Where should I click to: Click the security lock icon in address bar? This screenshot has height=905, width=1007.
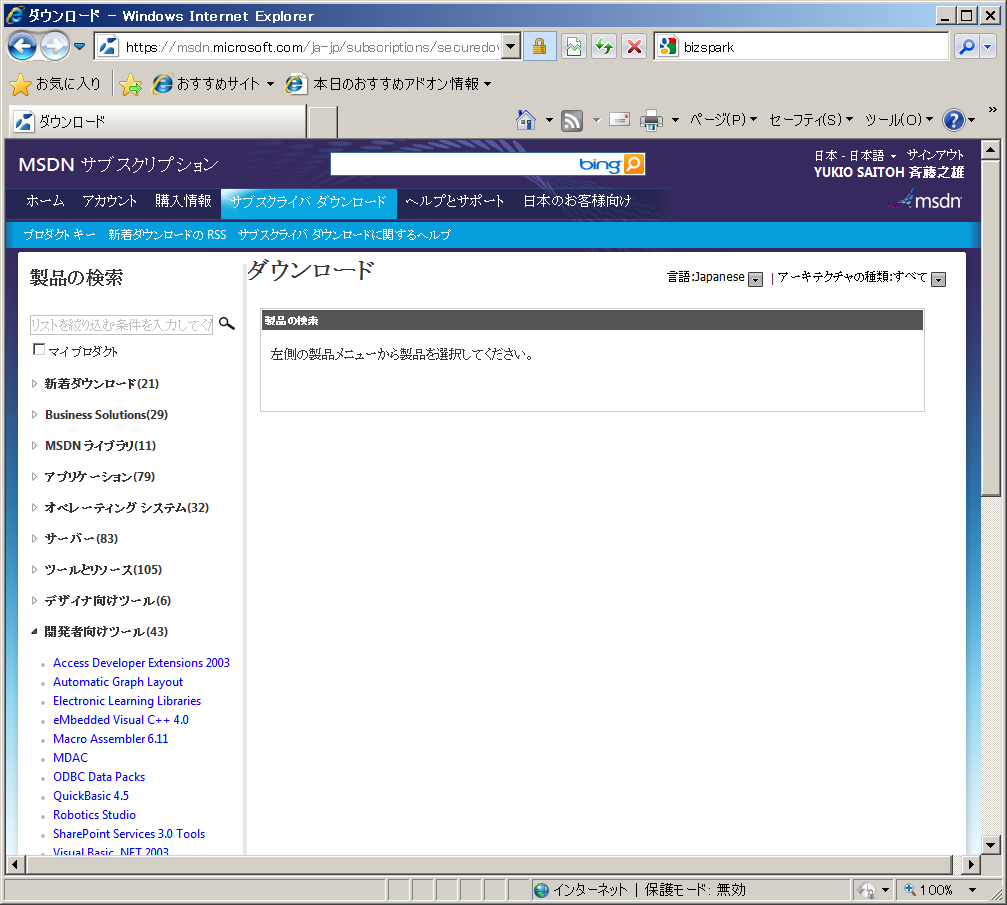[540, 46]
